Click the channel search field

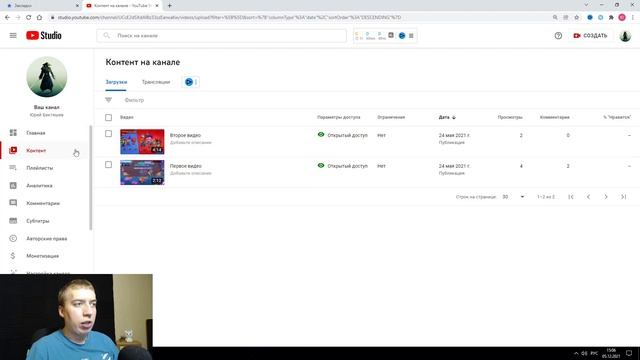[222, 36]
